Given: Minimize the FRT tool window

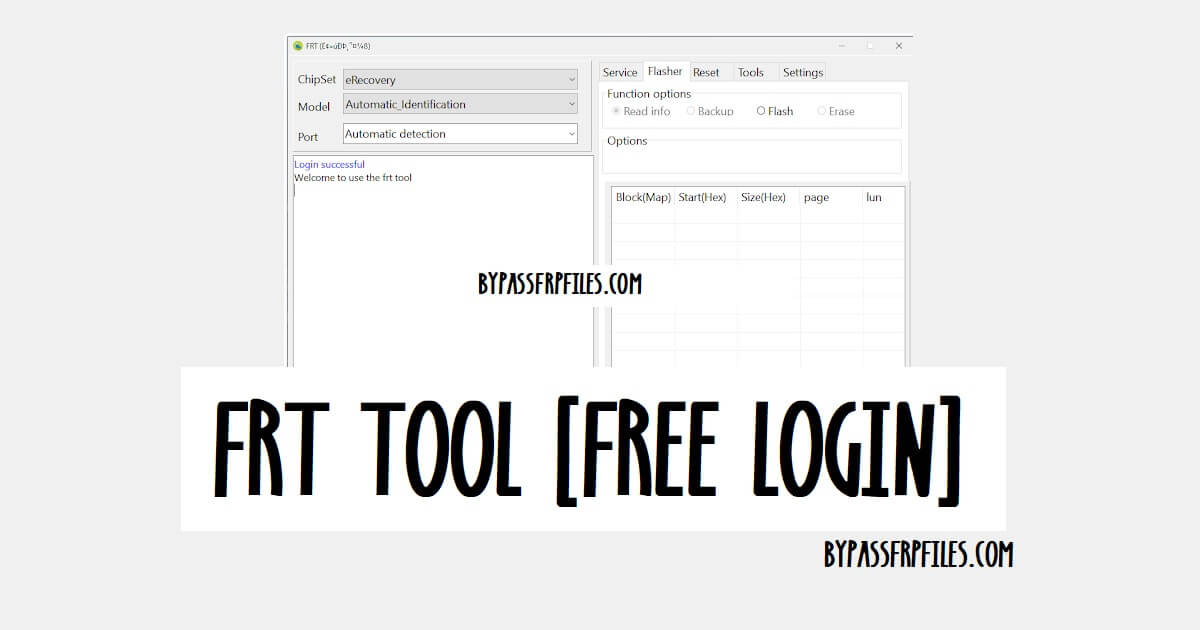Looking at the screenshot, I should click(841, 45).
